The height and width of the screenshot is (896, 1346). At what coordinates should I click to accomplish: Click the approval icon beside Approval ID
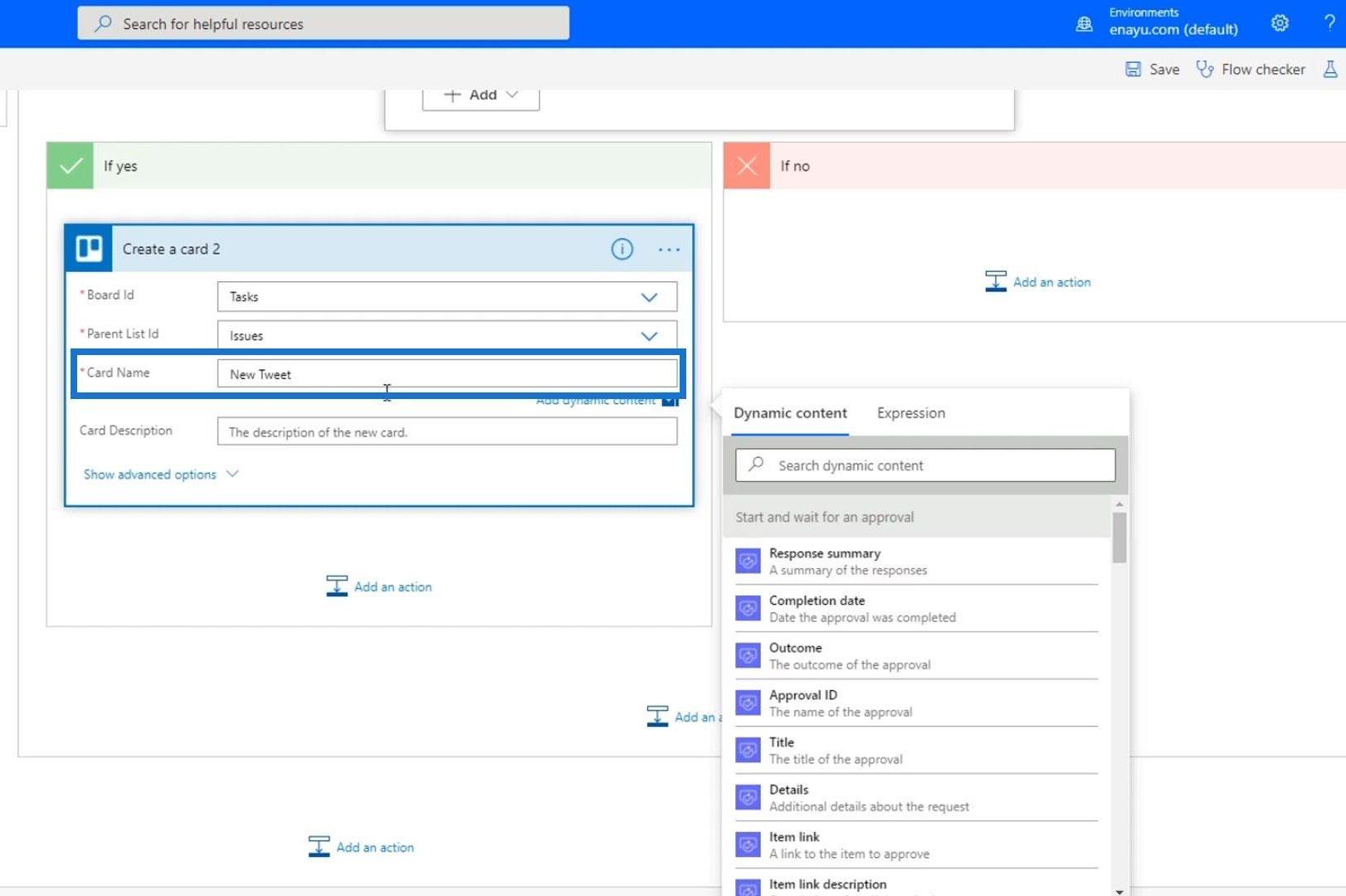click(748, 704)
